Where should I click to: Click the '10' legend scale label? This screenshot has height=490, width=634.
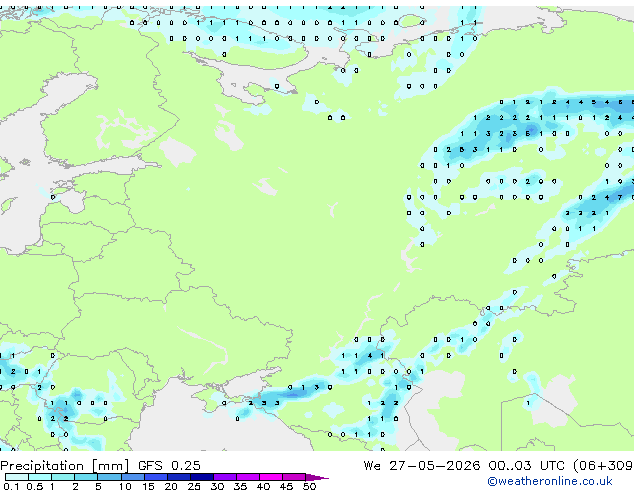(125, 486)
